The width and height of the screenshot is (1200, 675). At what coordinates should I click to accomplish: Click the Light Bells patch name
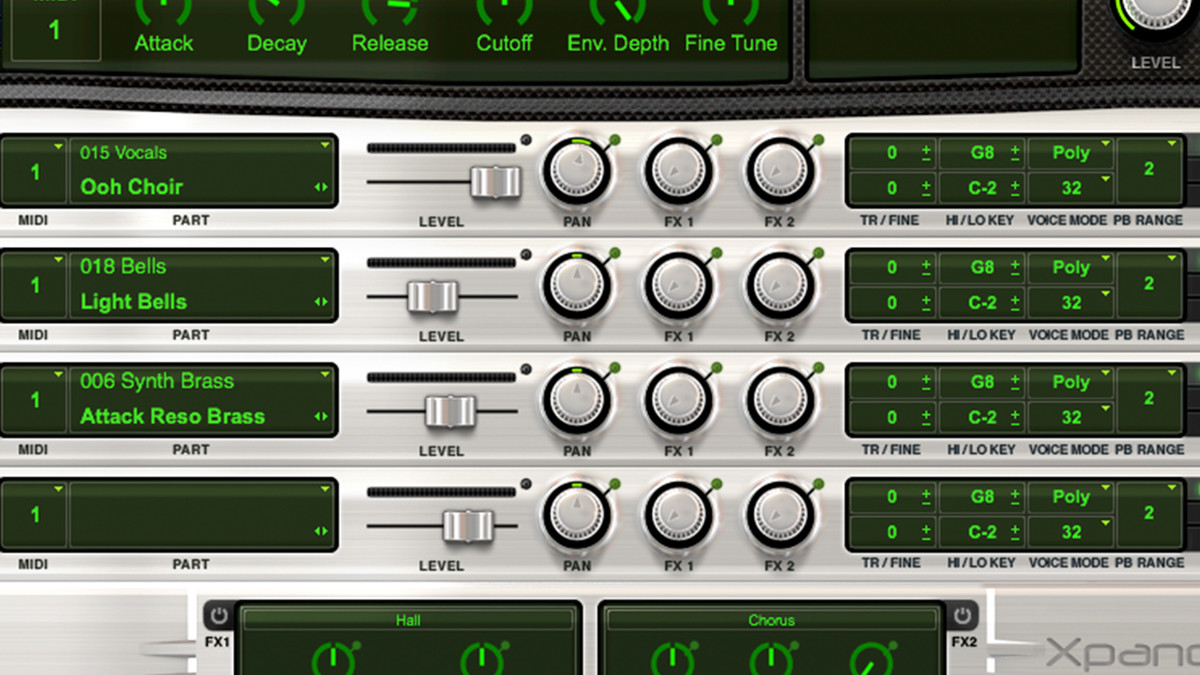point(133,302)
